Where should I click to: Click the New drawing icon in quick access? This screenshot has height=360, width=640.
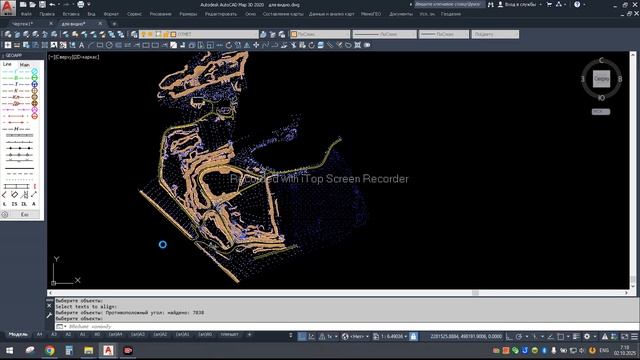click(x=23, y=4)
